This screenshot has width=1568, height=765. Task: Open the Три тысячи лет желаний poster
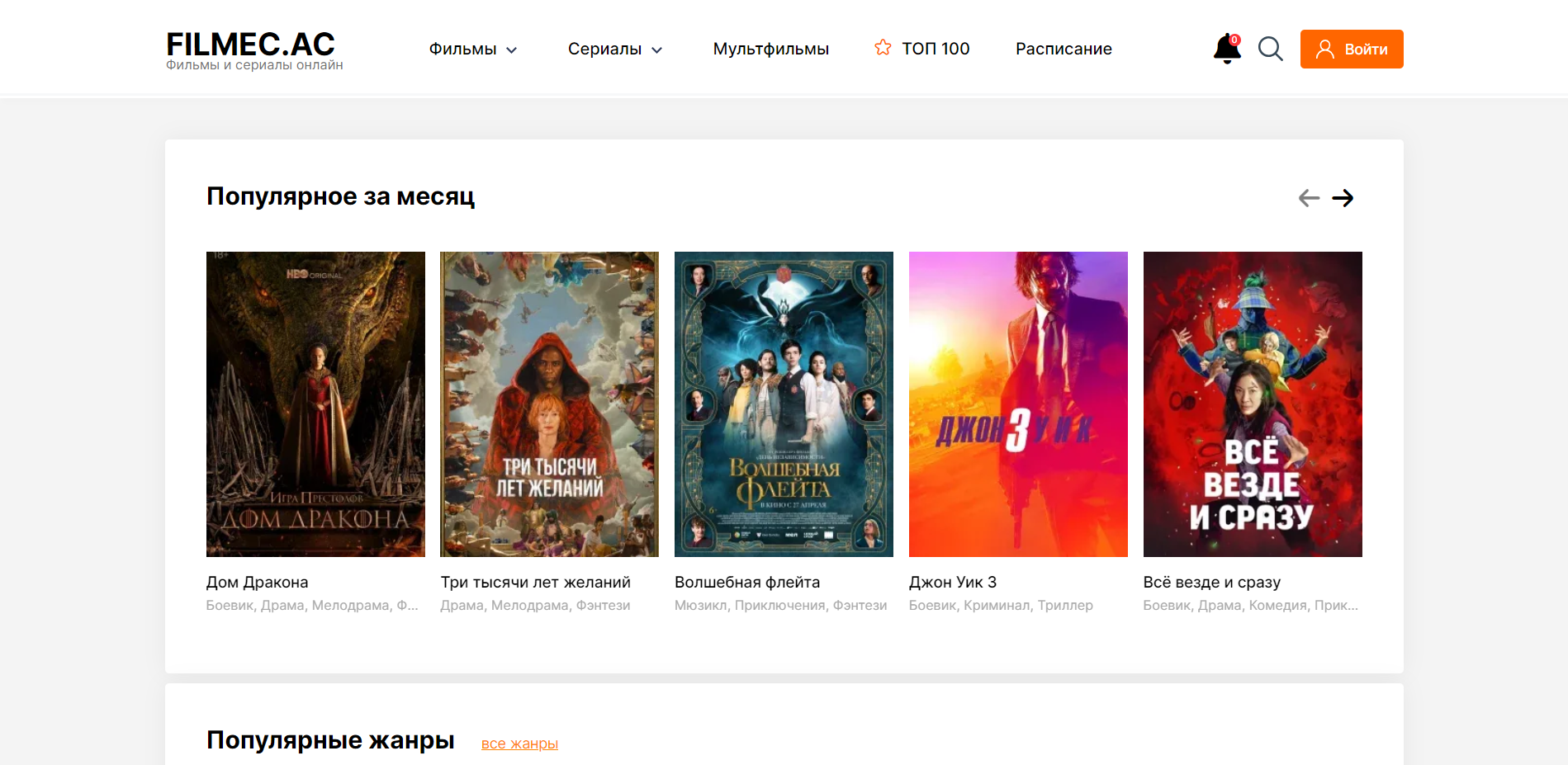pos(549,404)
